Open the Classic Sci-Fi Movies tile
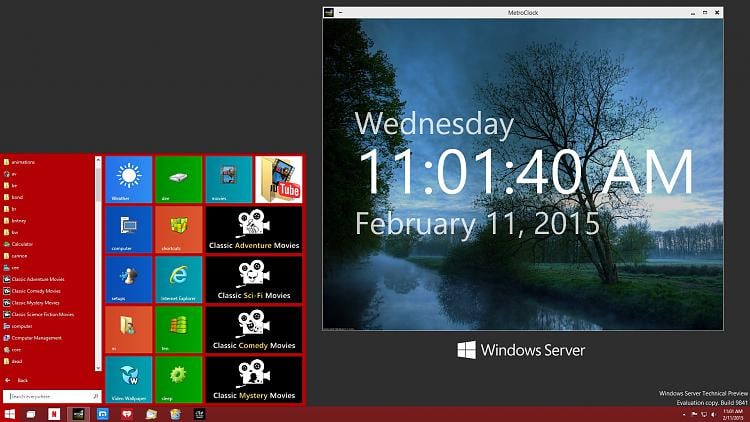Image resolution: width=750 pixels, height=422 pixels. tap(254, 279)
